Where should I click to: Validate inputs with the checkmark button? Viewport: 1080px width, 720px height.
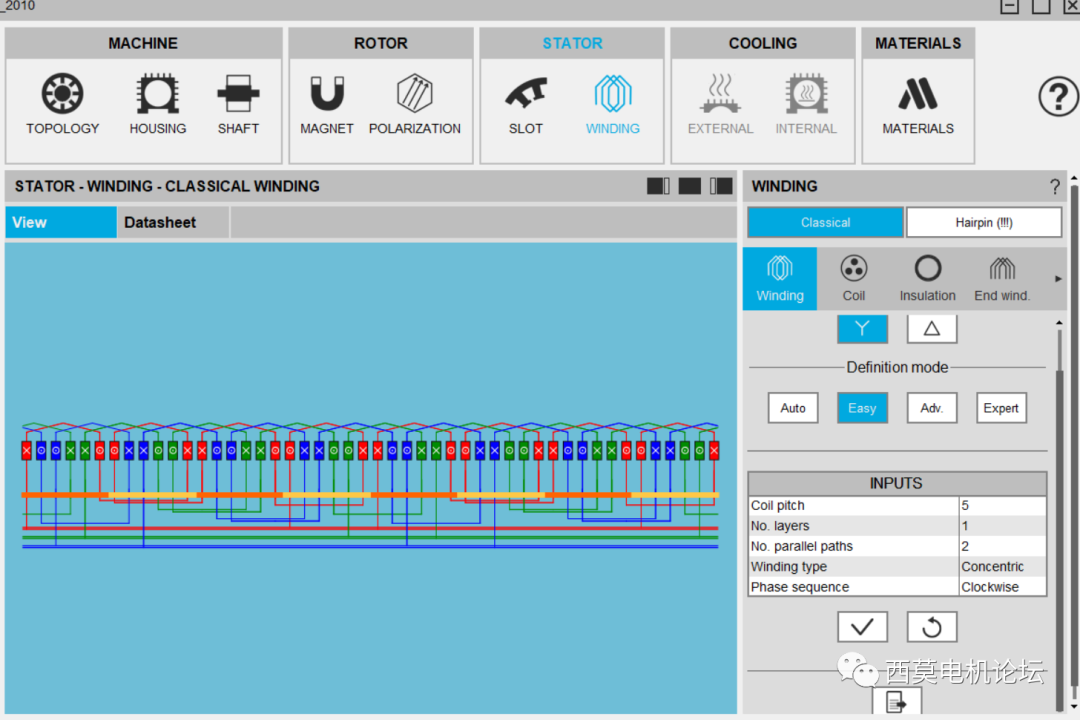click(862, 627)
